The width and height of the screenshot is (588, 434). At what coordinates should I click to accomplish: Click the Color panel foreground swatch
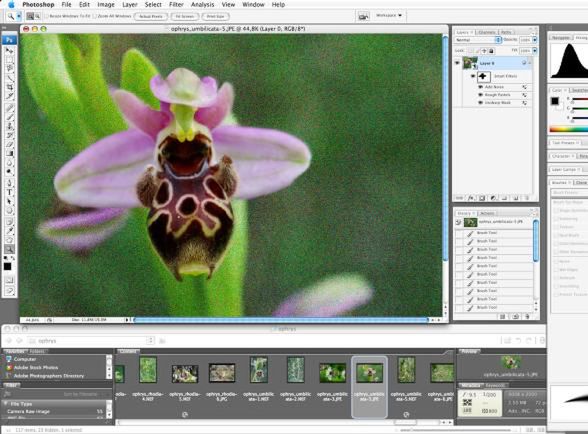[x=555, y=101]
